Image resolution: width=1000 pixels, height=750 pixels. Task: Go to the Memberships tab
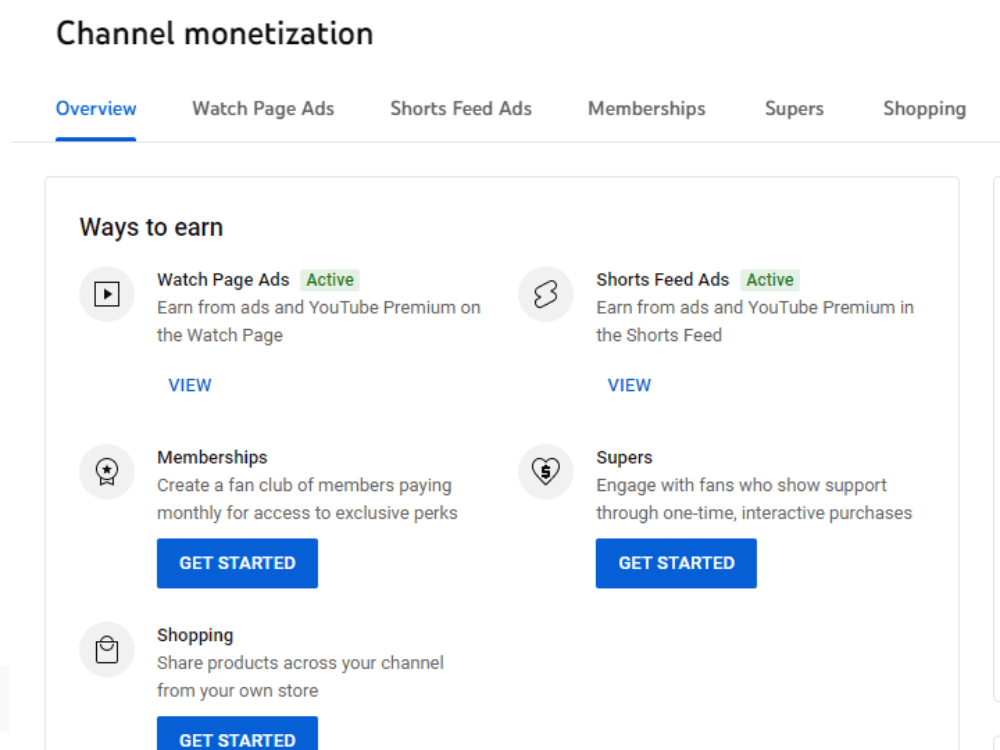[x=647, y=108]
